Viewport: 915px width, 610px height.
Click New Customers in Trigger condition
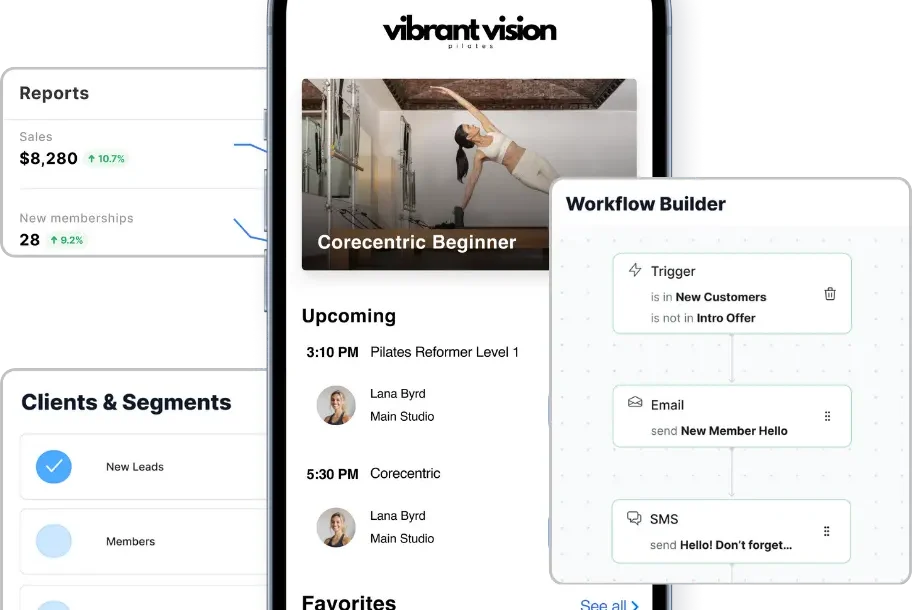pos(721,297)
